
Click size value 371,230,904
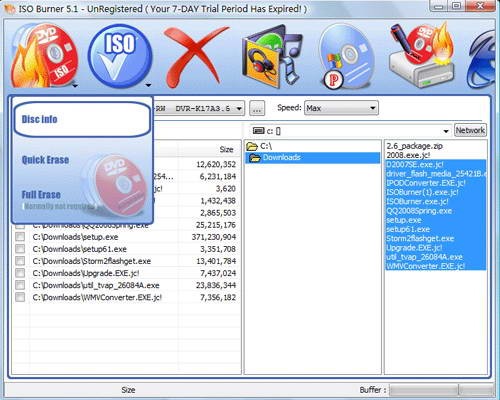(214, 237)
